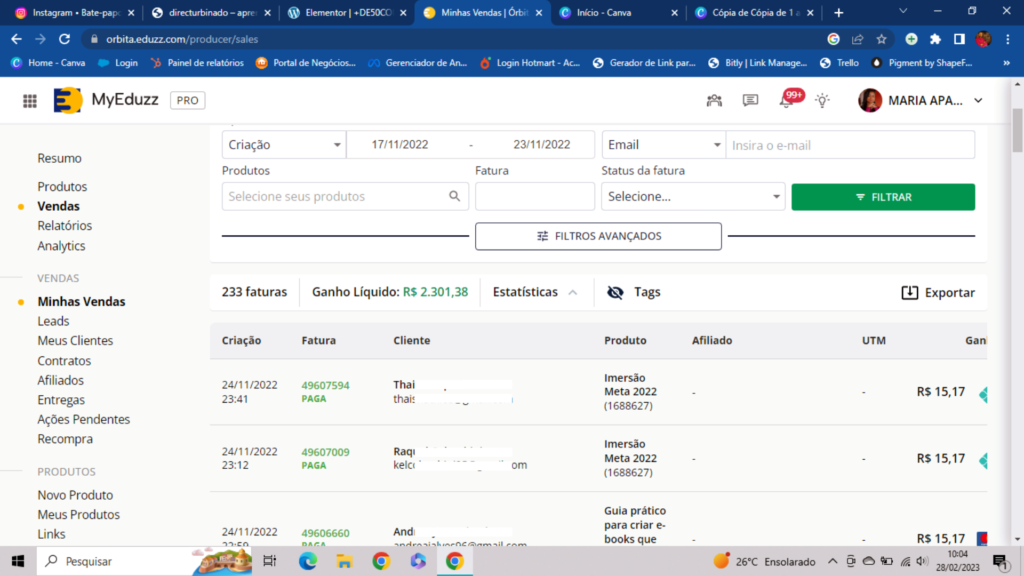Toggle Tags visibility eye icon
This screenshot has width=1024, height=576.
(616, 292)
